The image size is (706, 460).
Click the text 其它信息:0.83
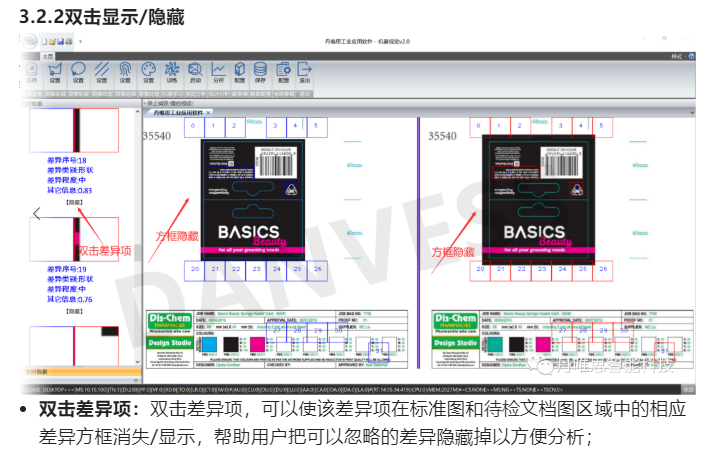[69, 190]
